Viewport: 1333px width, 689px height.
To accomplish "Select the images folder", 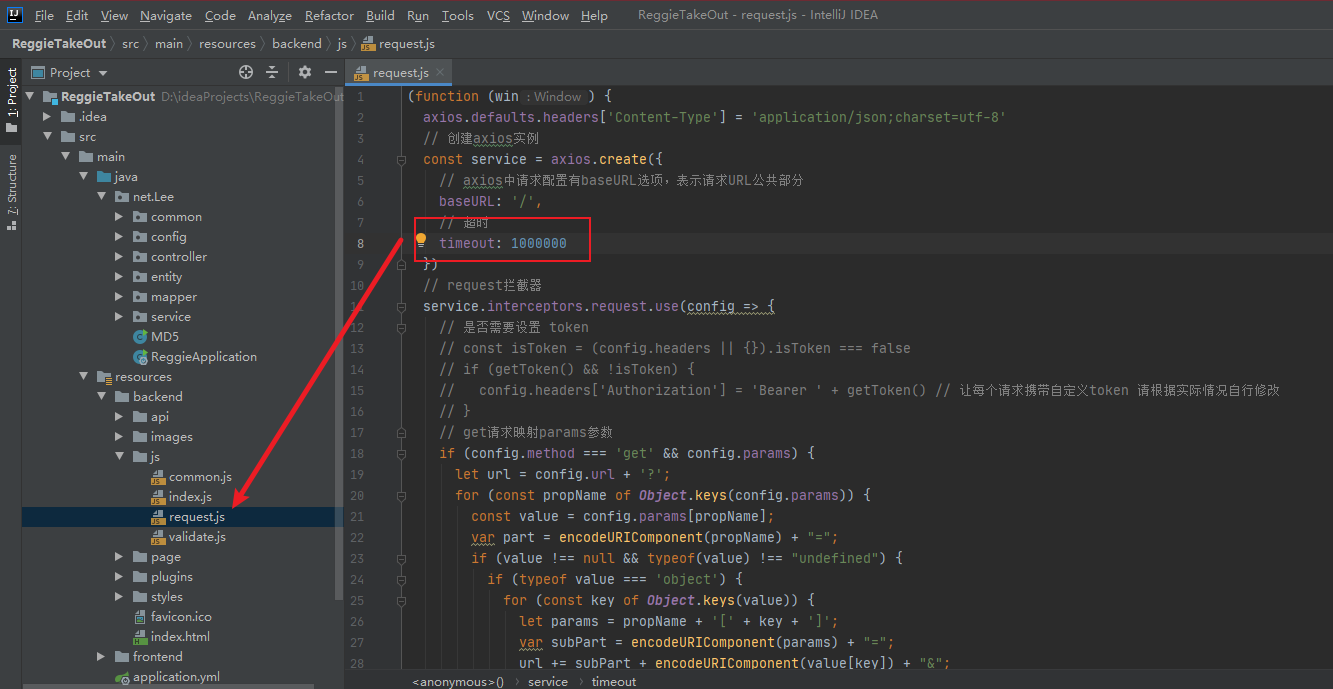I will click(171, 437).
